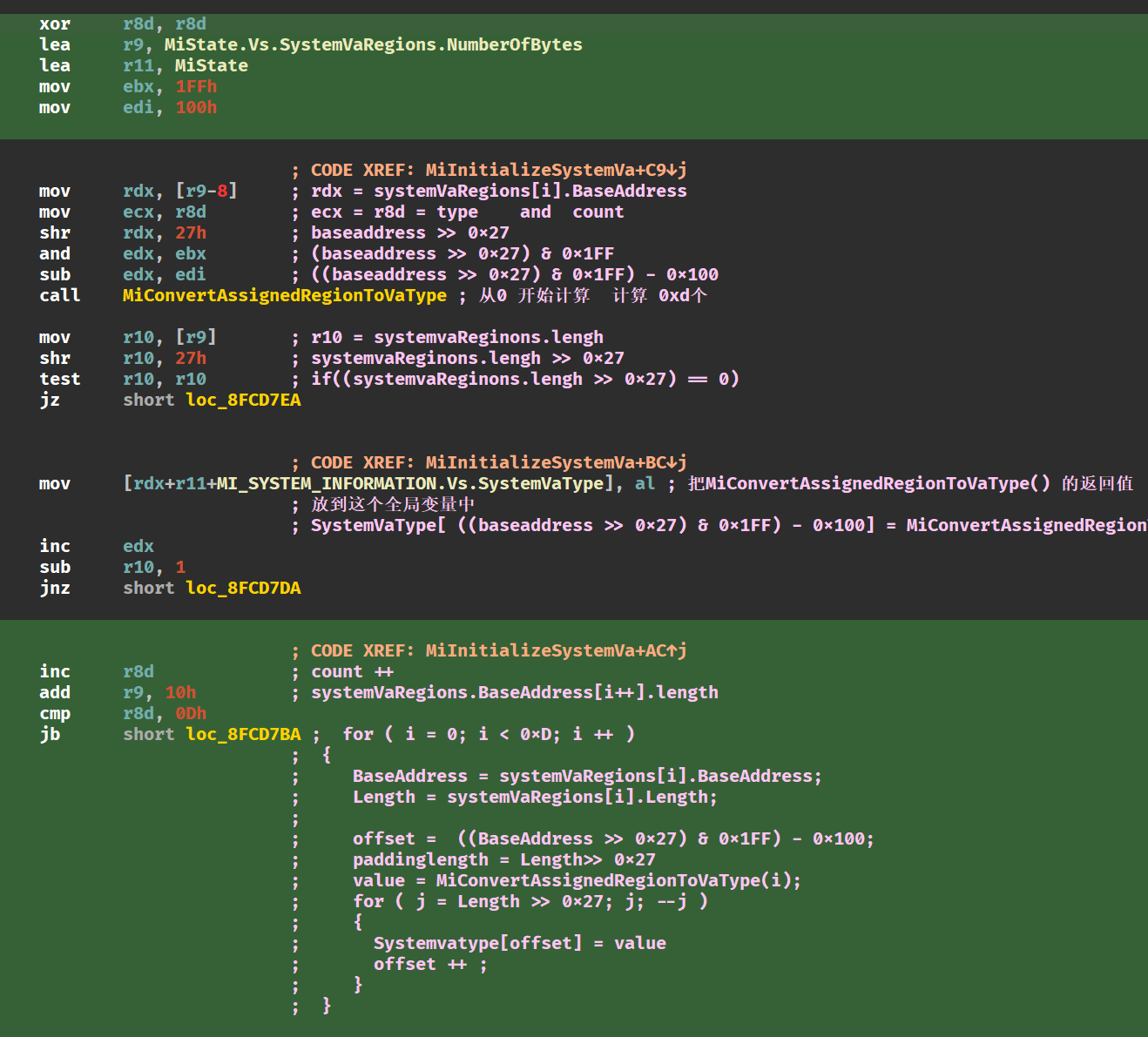Click the 10h constant in add r9
Image resolution: width=1148 pixels, height=1037 pixels.
coord(180,692)
